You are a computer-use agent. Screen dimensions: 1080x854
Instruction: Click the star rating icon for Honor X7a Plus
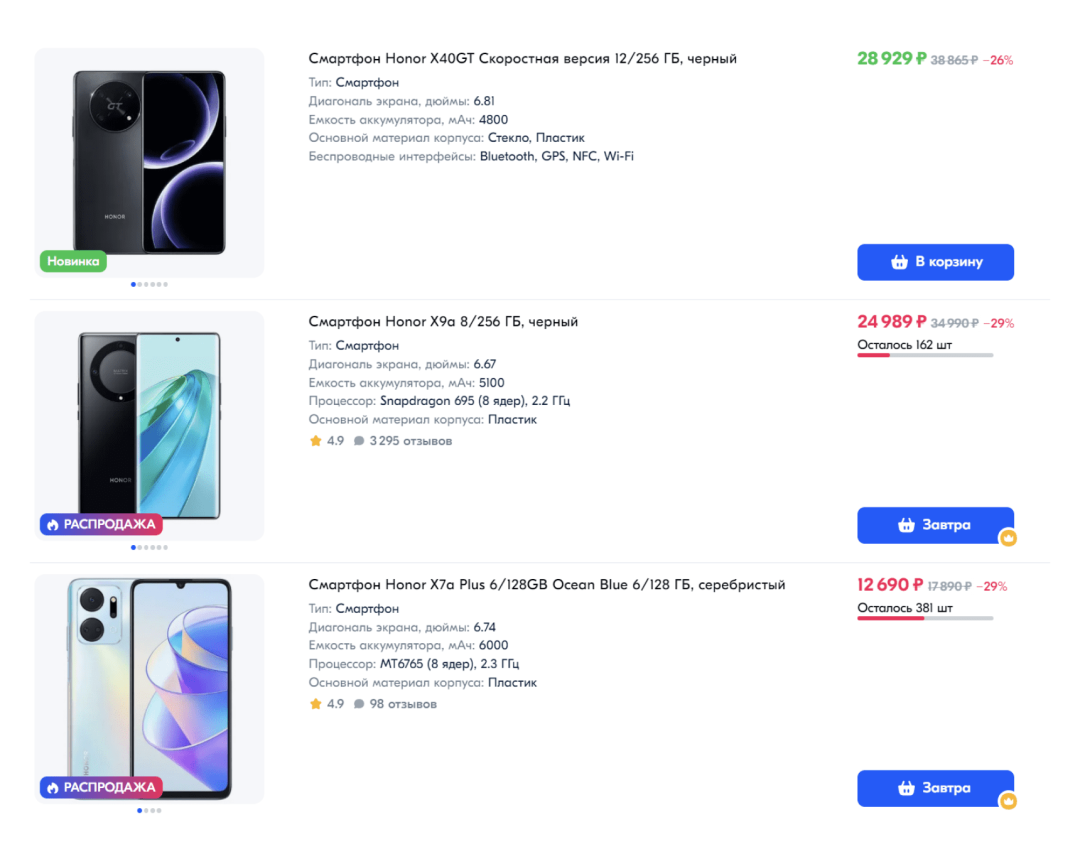coord(316,704)
